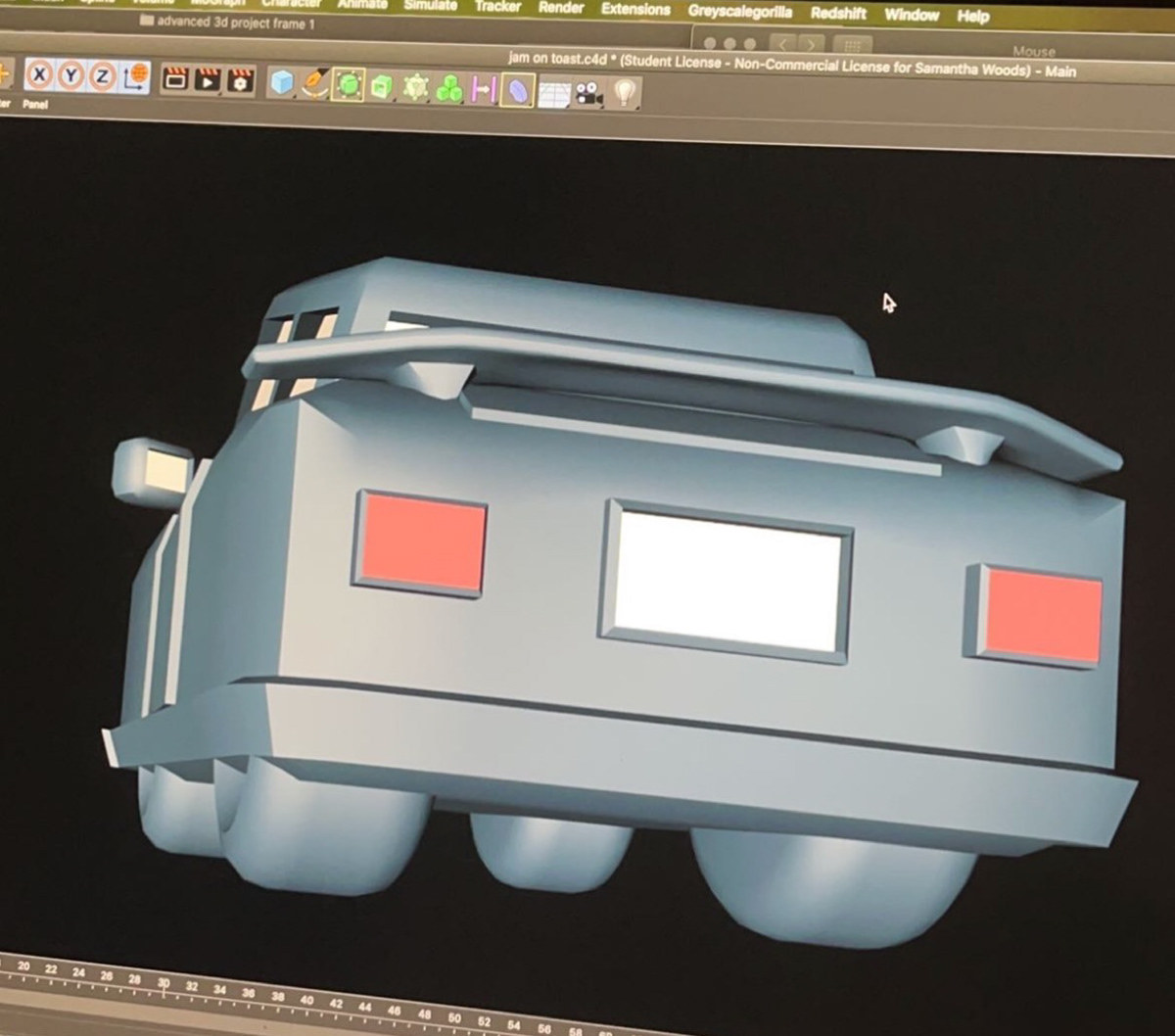Click back arrow in background window
The height and width of the screenshot is (1036, 1175).
point(782,44)
